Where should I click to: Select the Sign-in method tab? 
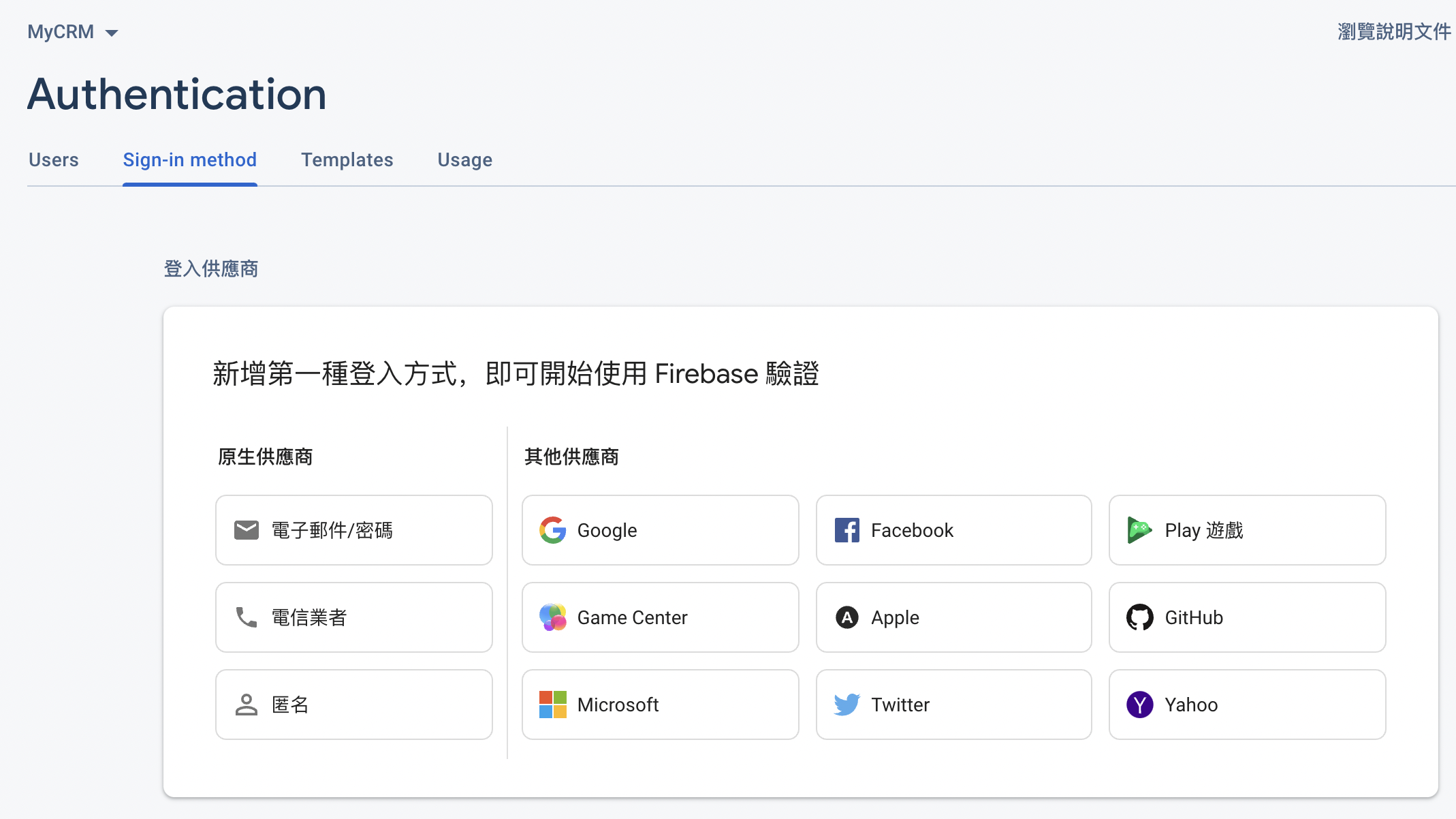click(x=189, y=160)
